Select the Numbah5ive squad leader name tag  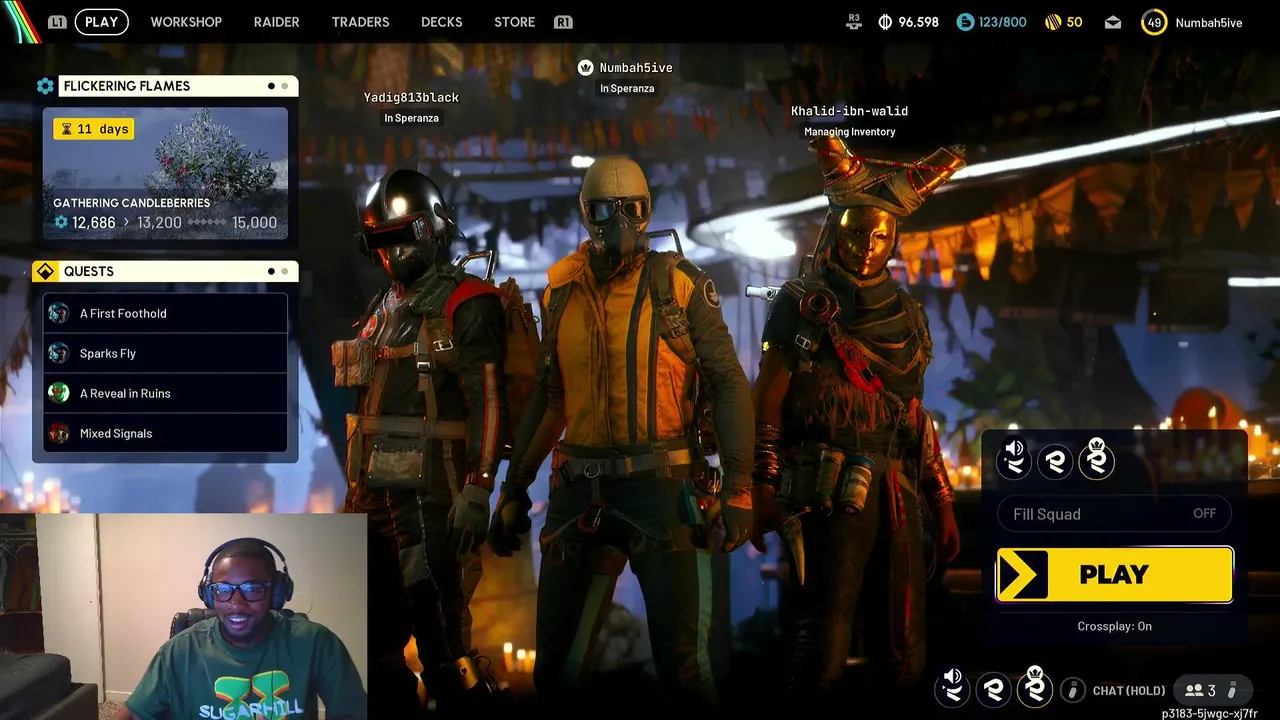(x=636, y=68)
